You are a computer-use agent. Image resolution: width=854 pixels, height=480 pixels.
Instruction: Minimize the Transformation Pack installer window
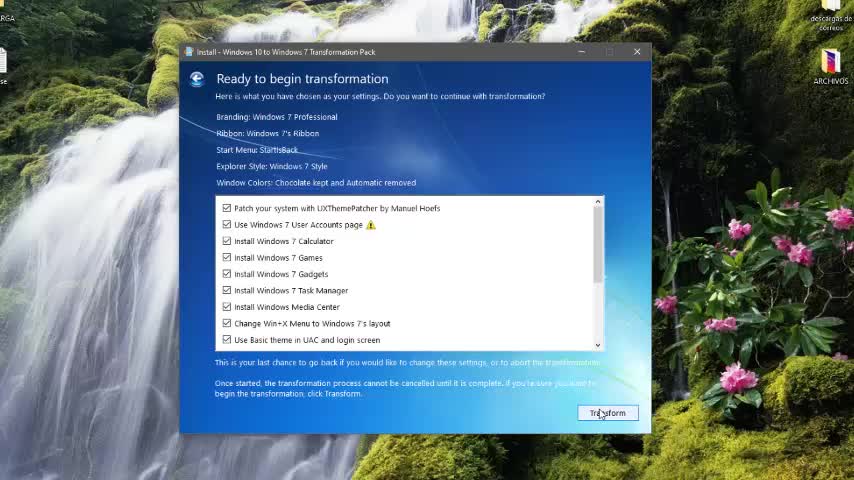pos(582,52)
